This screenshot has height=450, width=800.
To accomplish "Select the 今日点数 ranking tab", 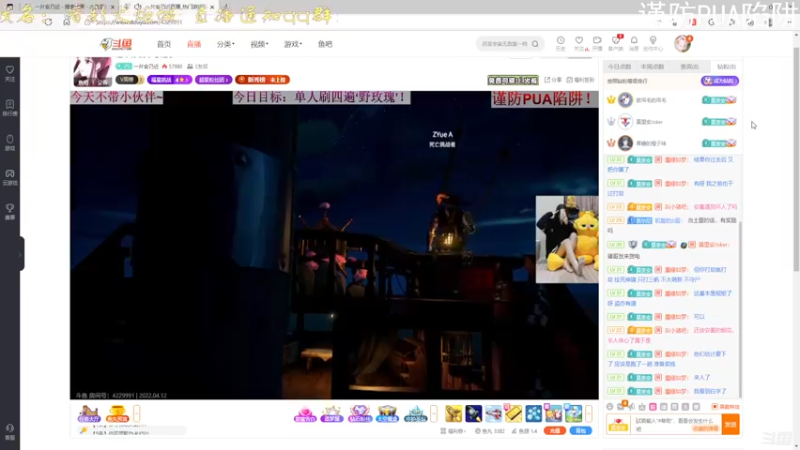I will click(619, 67).
